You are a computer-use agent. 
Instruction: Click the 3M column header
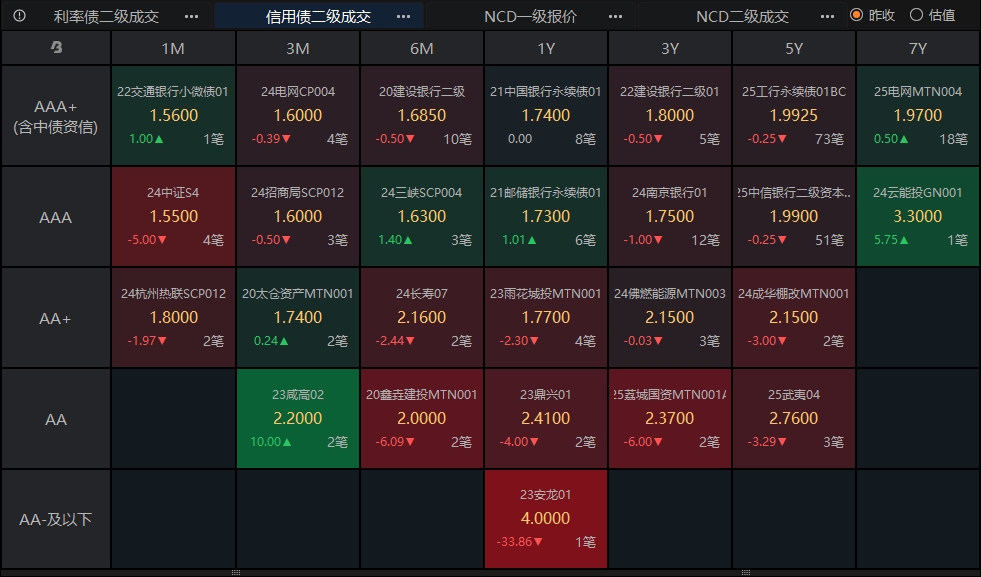tap(298, 48)
